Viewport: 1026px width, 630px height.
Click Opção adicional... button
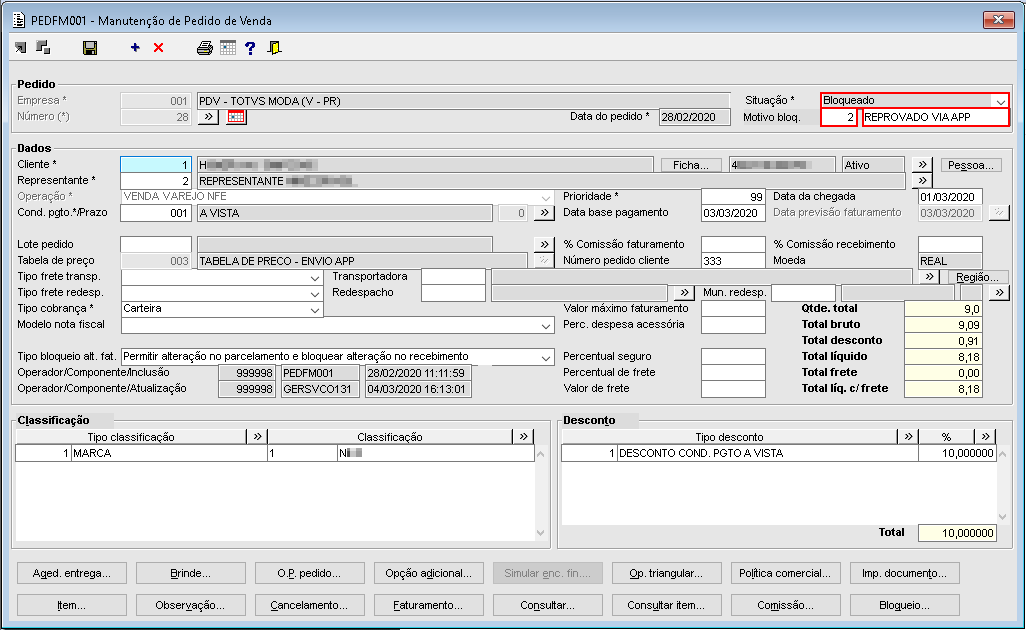pyautogui.click(x=429, y=573)
